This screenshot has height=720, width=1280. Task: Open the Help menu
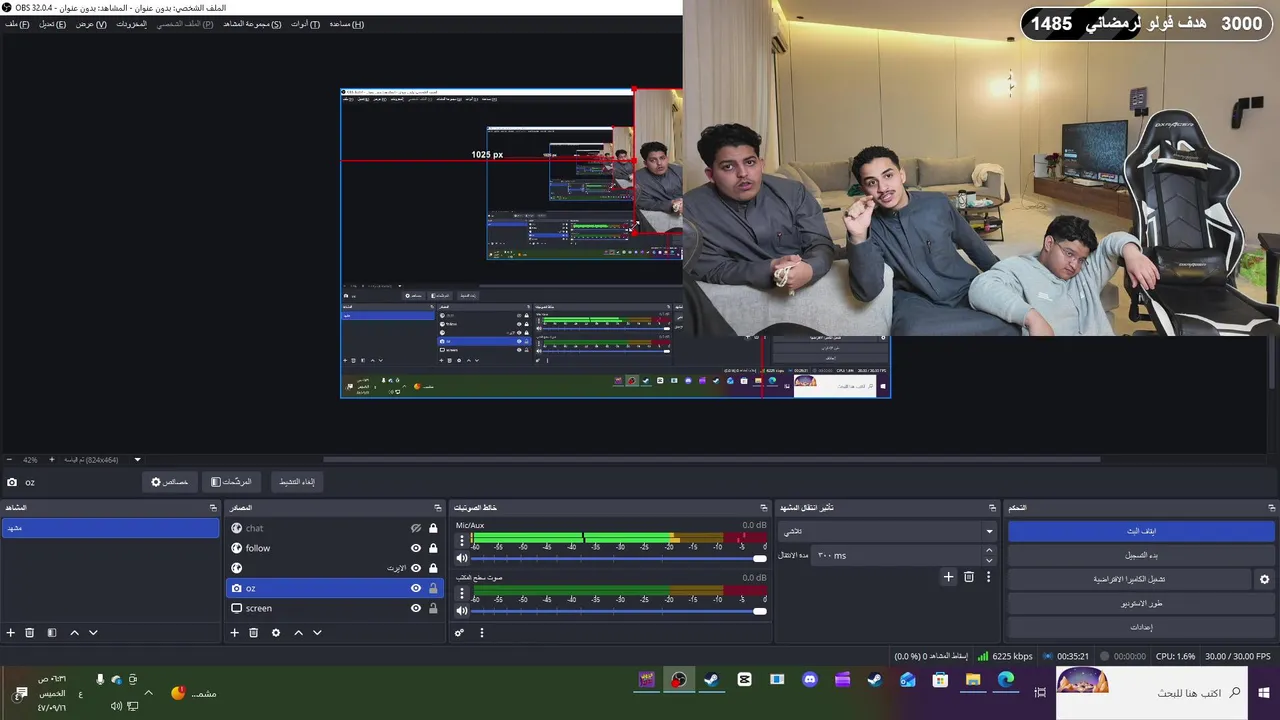[346, 24]
